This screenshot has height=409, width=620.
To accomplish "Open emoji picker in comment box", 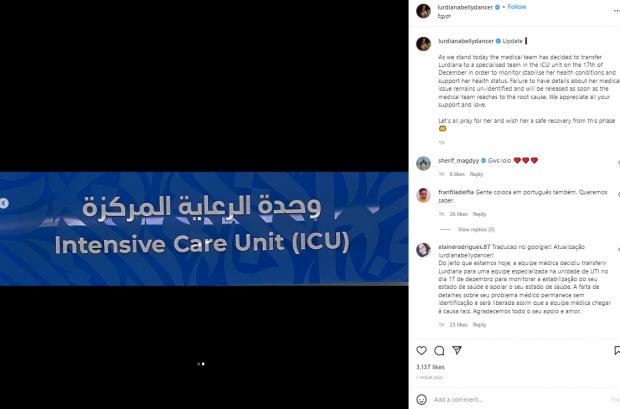I will tap(422, 400).
